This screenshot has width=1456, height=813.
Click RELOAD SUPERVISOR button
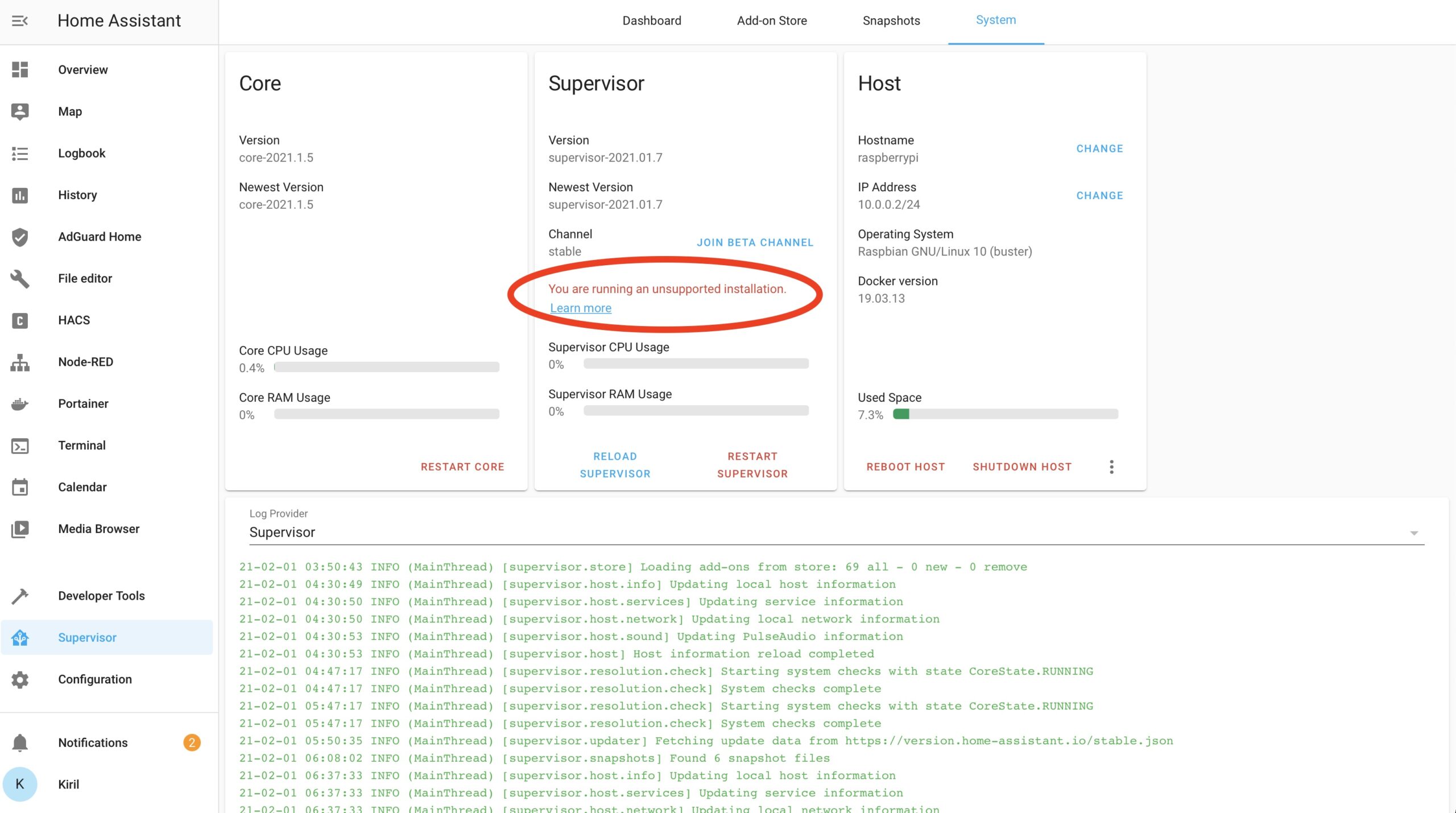point(615,465)
